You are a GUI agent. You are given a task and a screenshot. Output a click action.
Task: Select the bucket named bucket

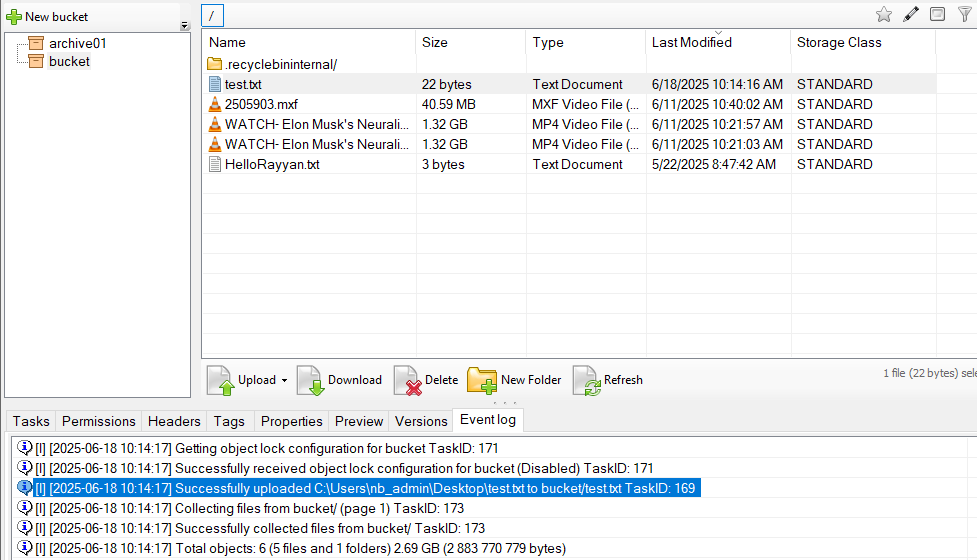pos(69,61)
